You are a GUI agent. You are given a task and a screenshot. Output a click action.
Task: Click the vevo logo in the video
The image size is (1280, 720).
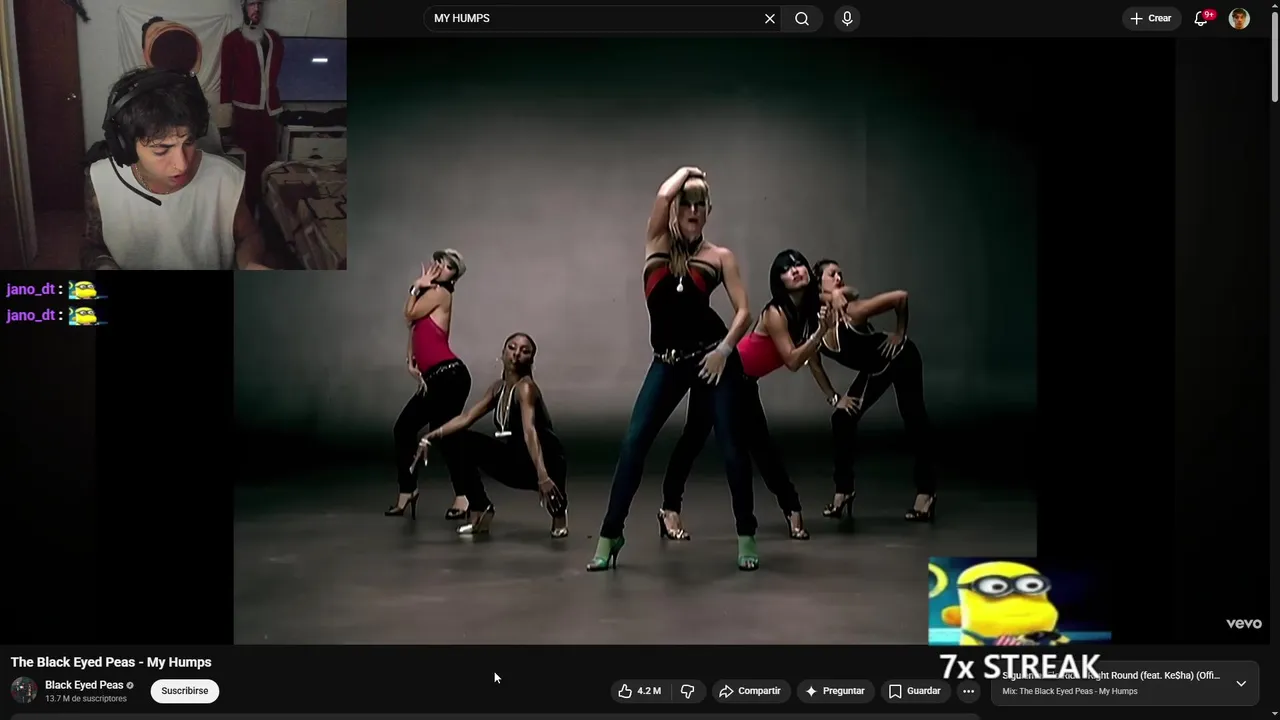point(1244,623)
